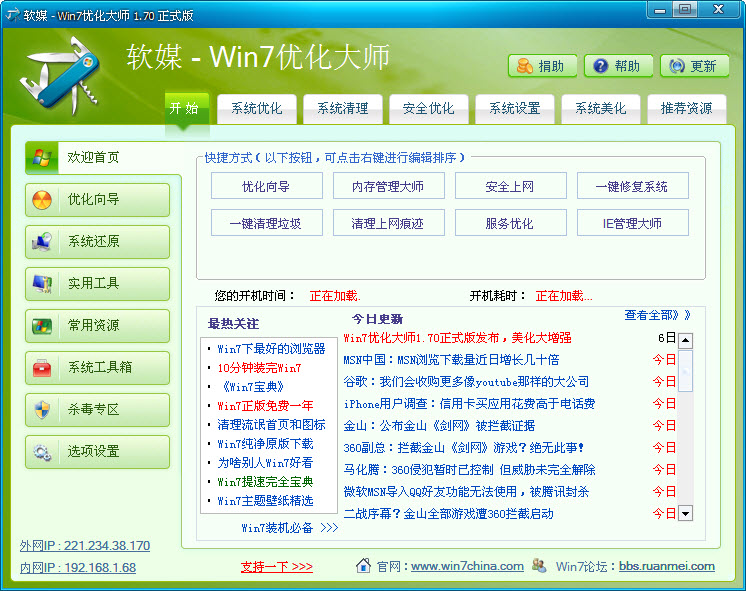Open the Win7正版免费一年 link

(x=265, y=406)
